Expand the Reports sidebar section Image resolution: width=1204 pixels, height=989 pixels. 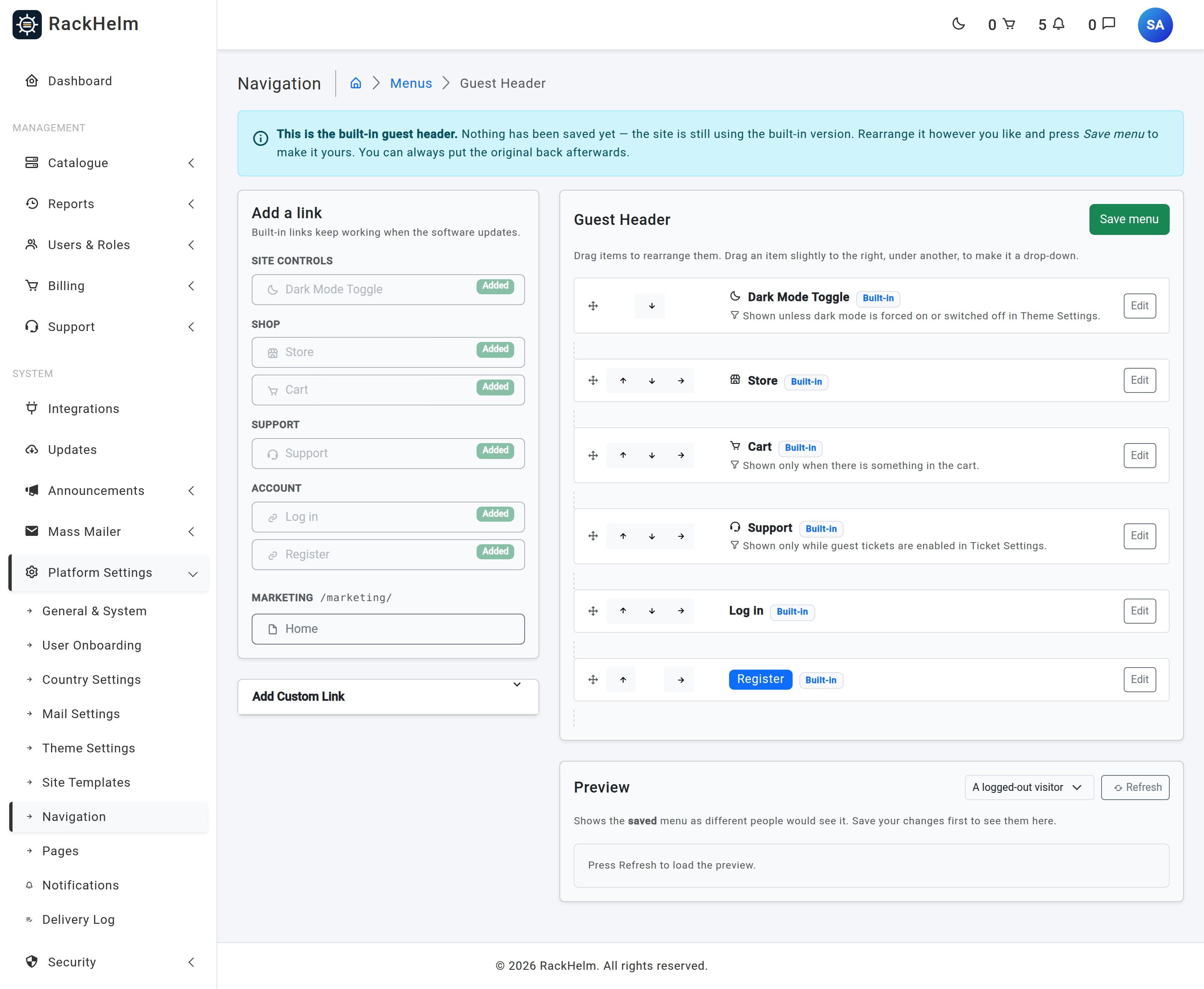point(108,204)
